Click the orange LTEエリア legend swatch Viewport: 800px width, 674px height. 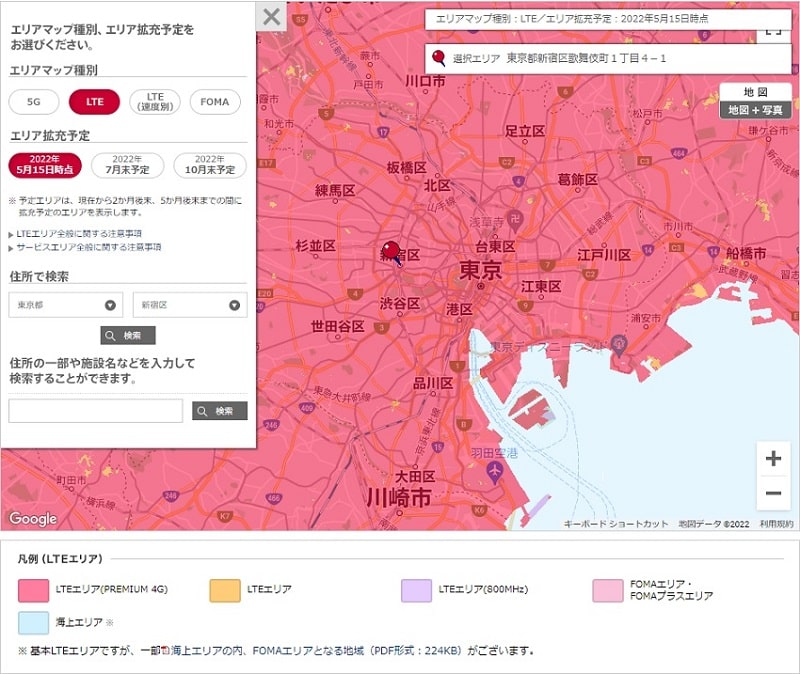coord(225,591)
